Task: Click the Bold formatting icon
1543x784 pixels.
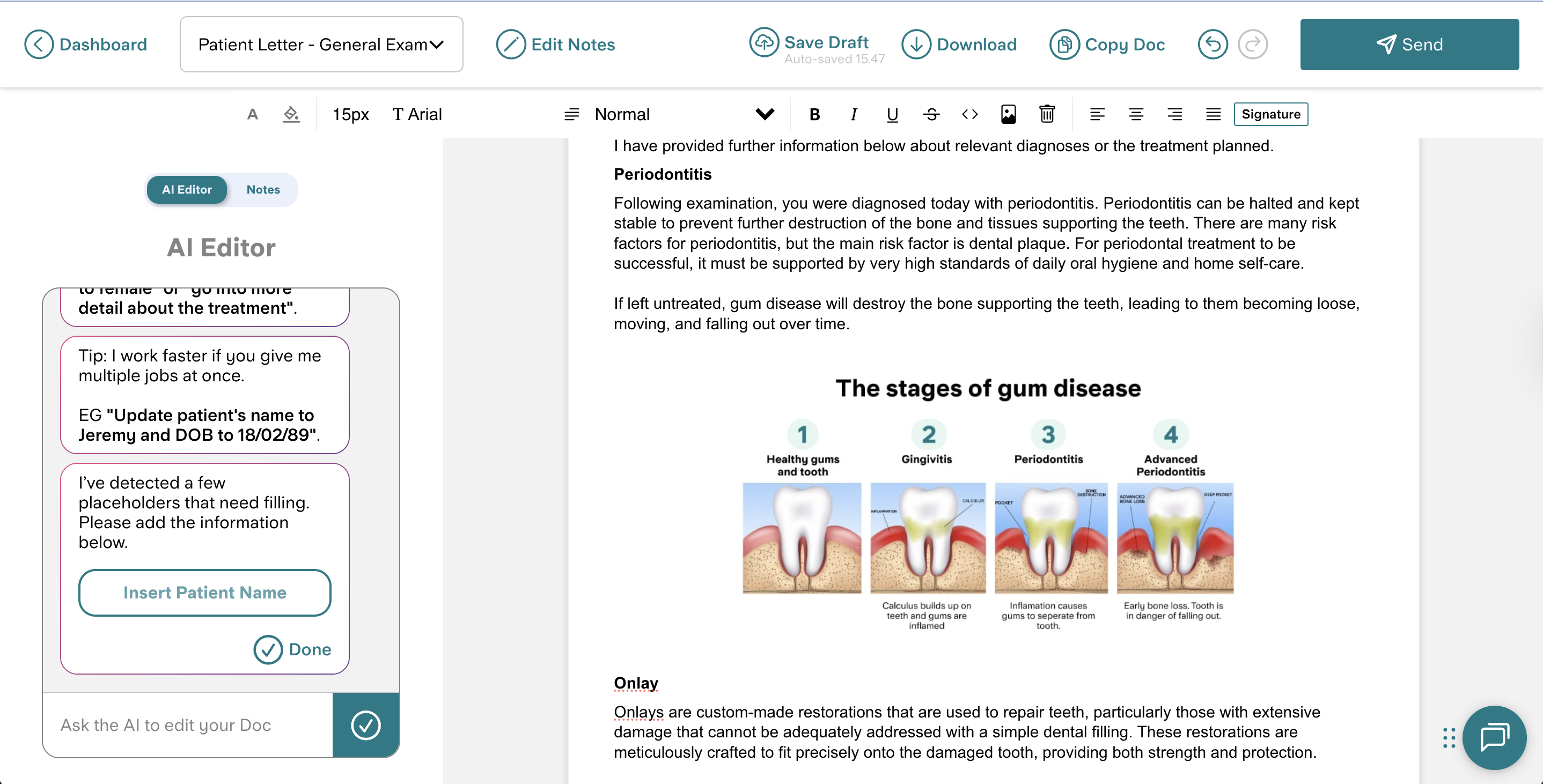Action: pos(814,114)
